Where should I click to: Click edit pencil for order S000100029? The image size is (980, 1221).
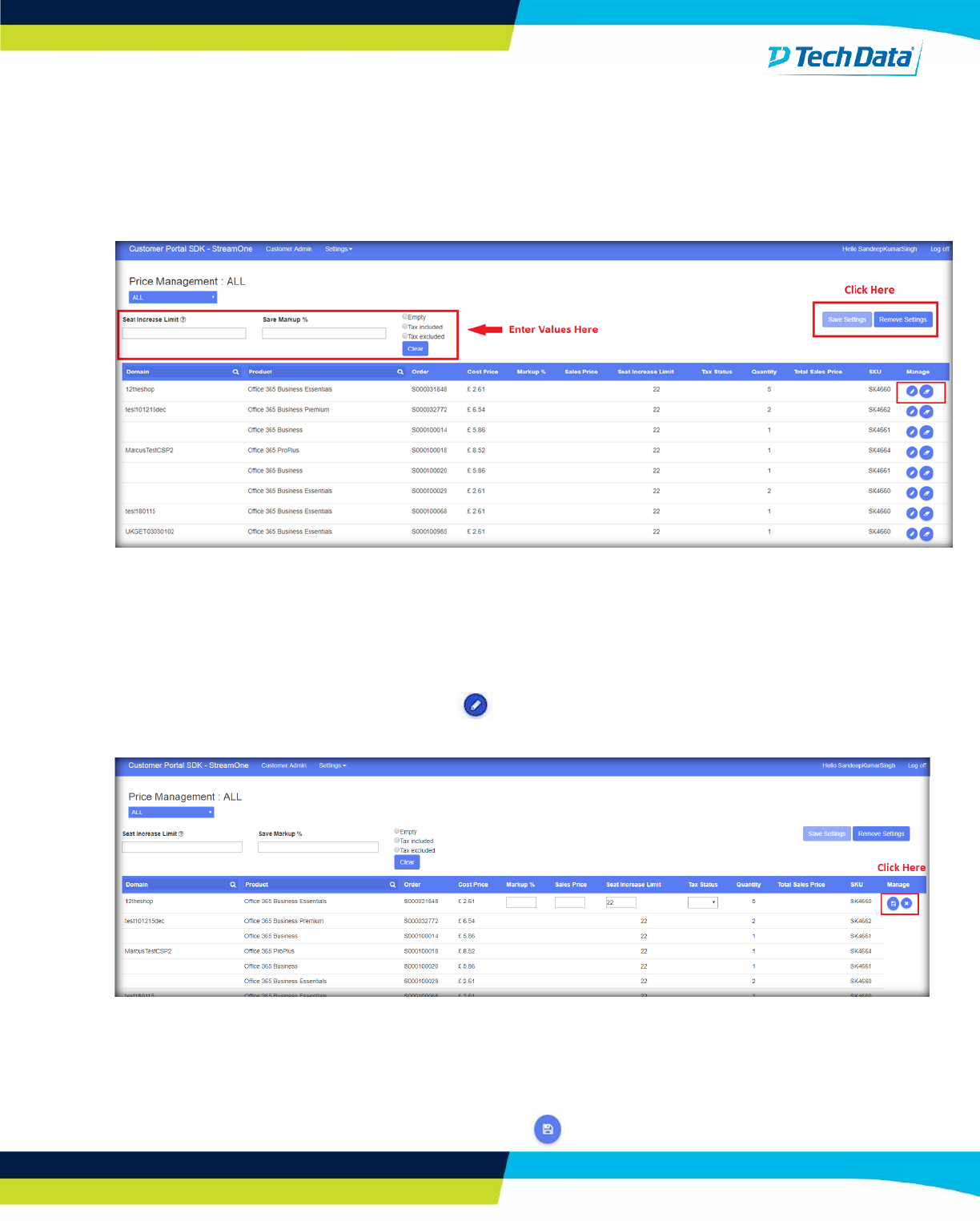click(x=911, y=493)
